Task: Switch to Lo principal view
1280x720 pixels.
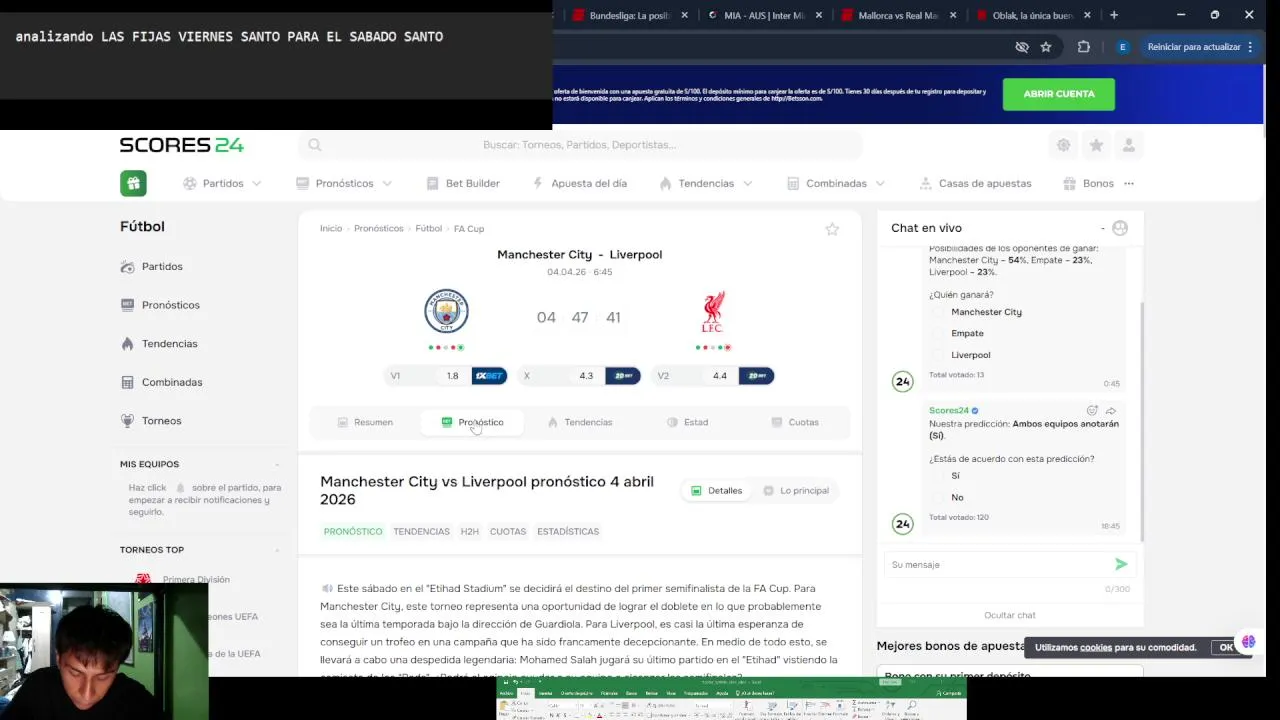Action: (x=796, y=491)
